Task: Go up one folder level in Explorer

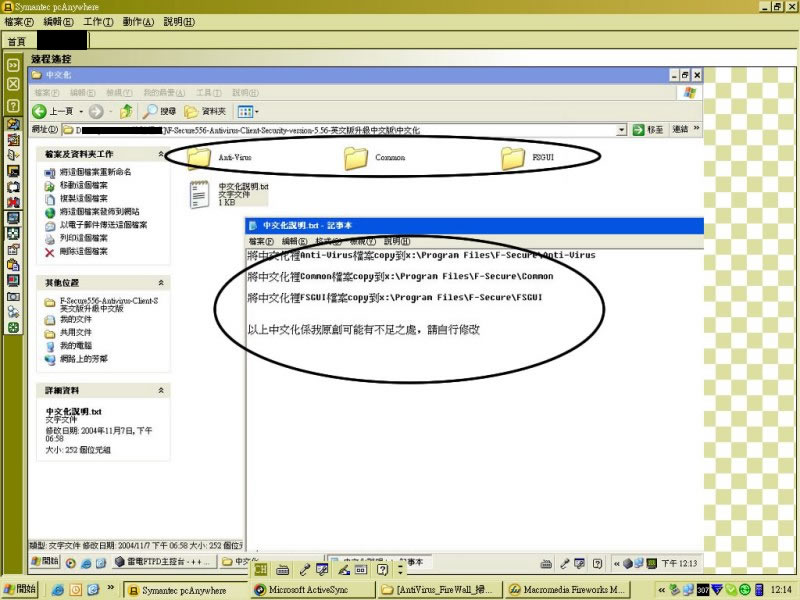Action: click(x=126, y=111)
